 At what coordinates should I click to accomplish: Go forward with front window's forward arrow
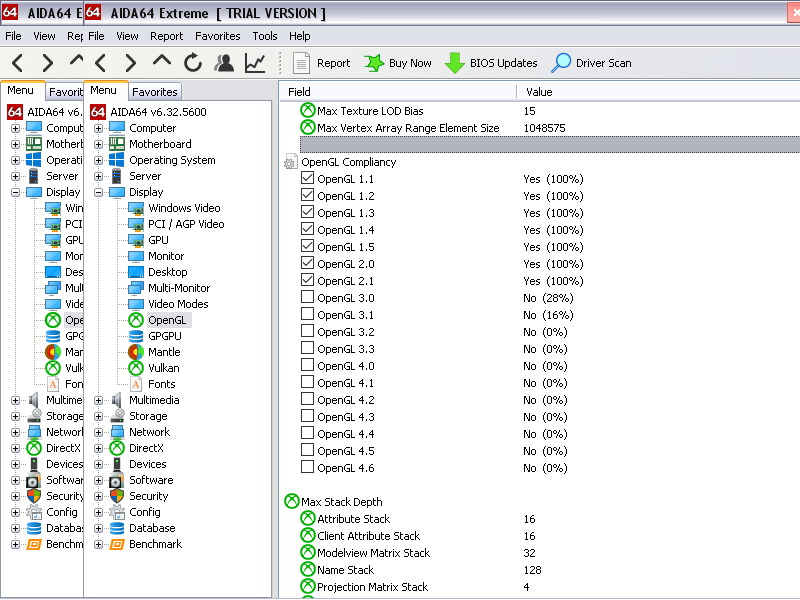click(131, 63)
